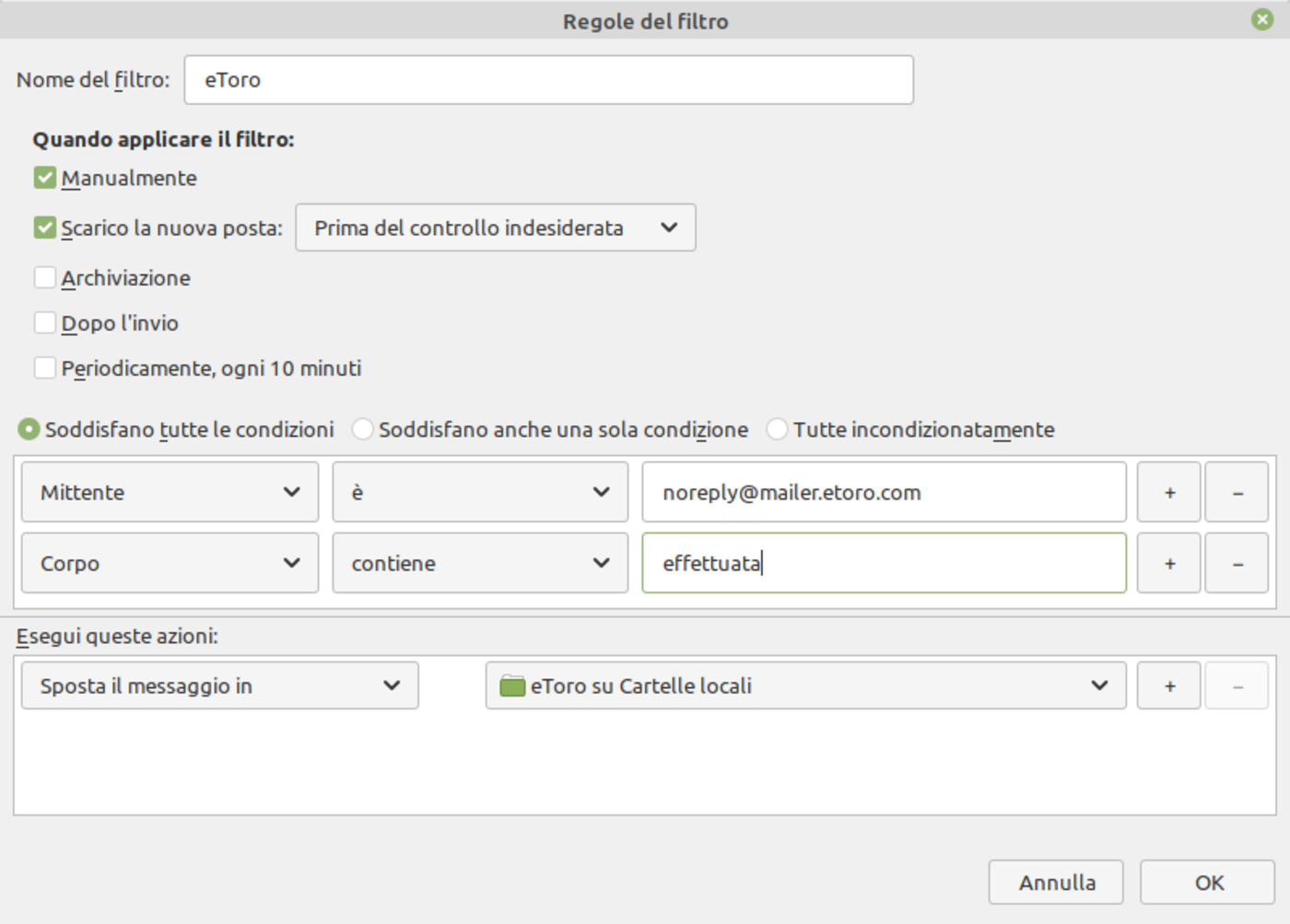Viewport: 1290px width, 924px height.
Task: Click the green folder icon beside eToro
Action: 511,685
